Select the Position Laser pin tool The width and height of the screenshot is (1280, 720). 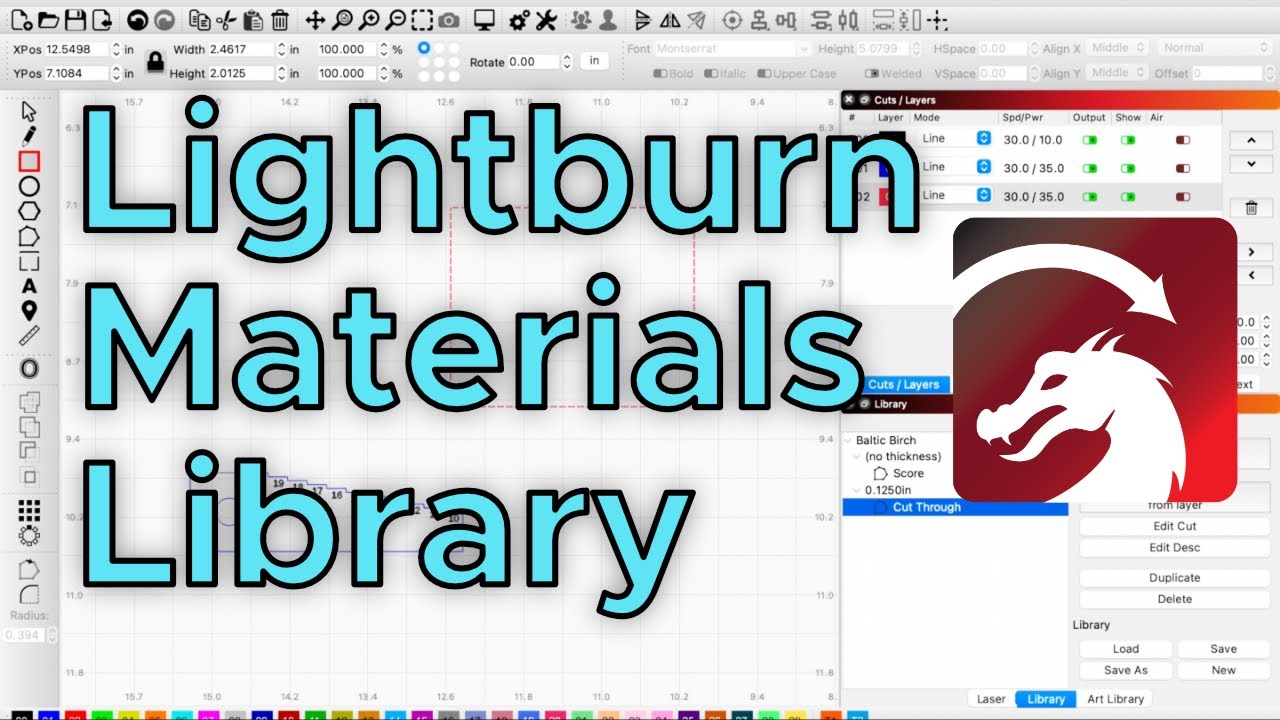pos(29,311)
